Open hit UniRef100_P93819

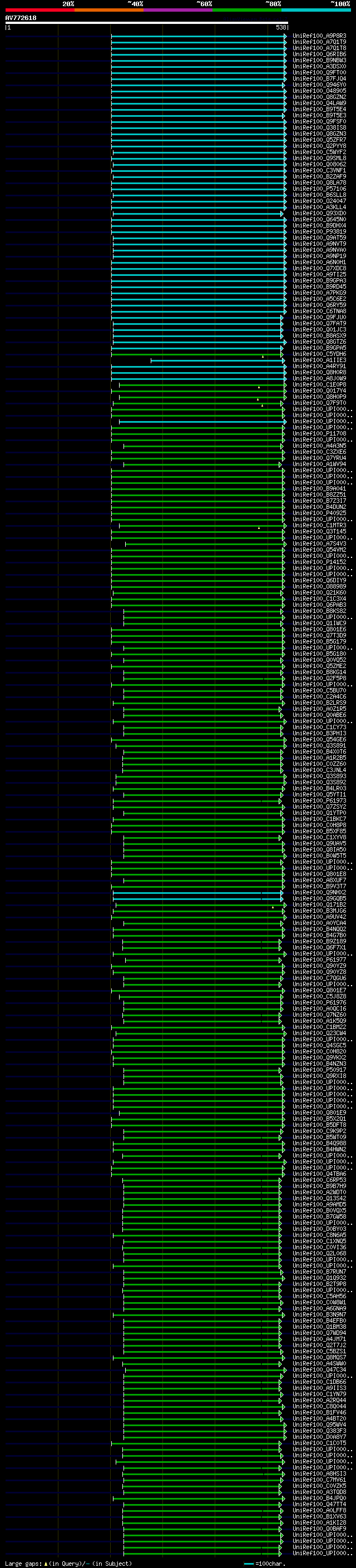(319, 231)
